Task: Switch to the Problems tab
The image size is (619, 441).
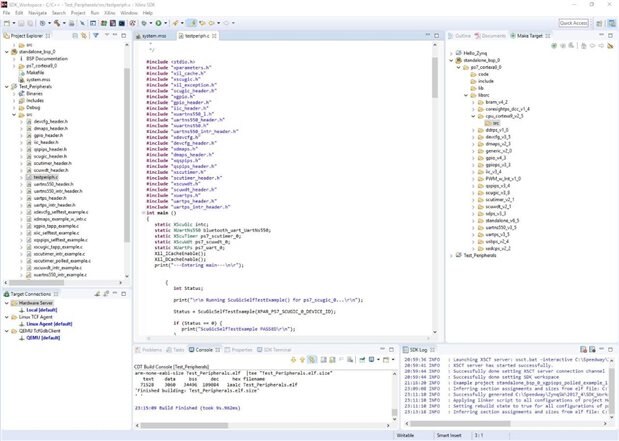Action: coord(151,350)
